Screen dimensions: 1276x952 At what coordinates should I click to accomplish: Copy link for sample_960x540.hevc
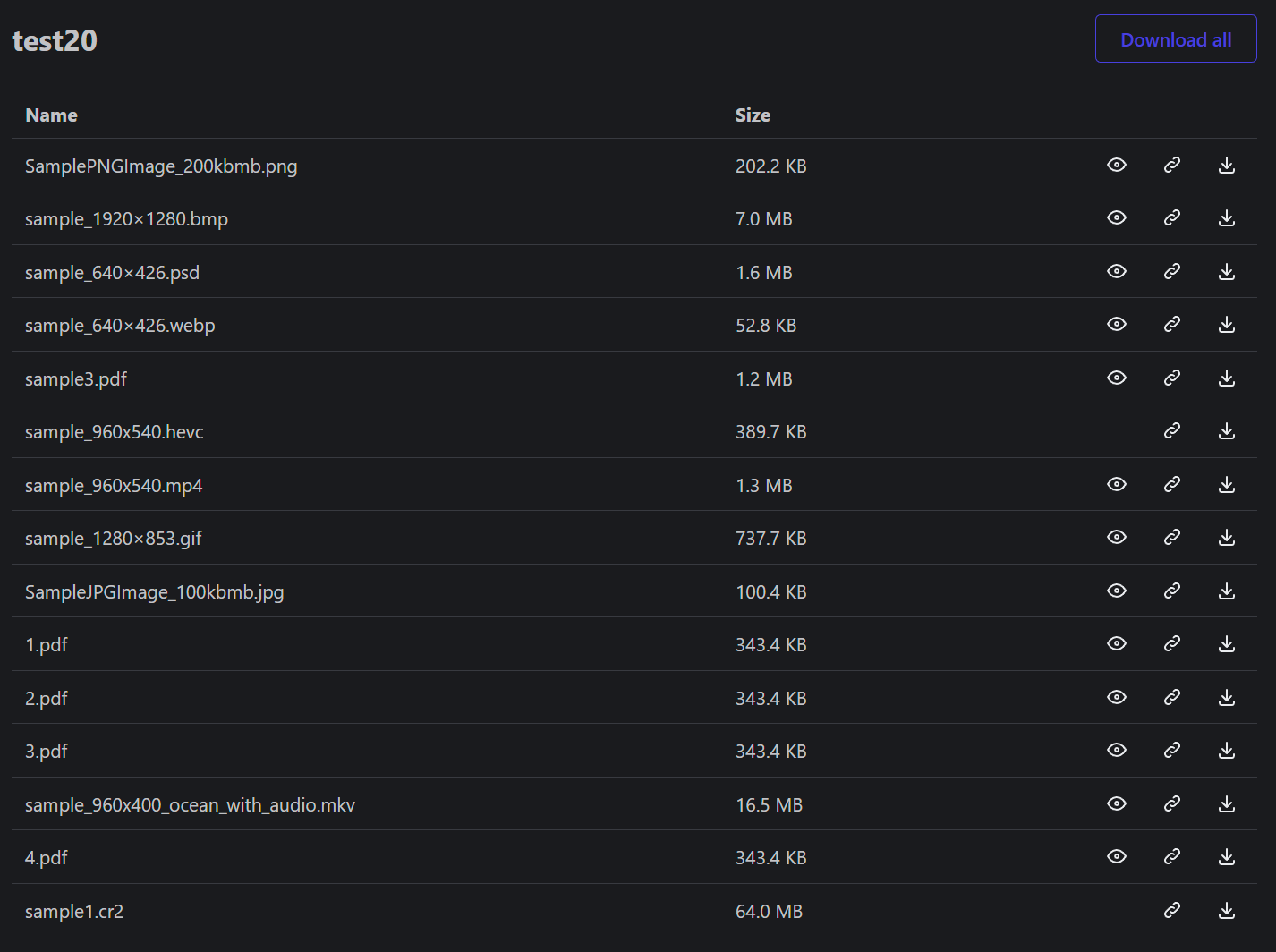[x=1172, y=431]
